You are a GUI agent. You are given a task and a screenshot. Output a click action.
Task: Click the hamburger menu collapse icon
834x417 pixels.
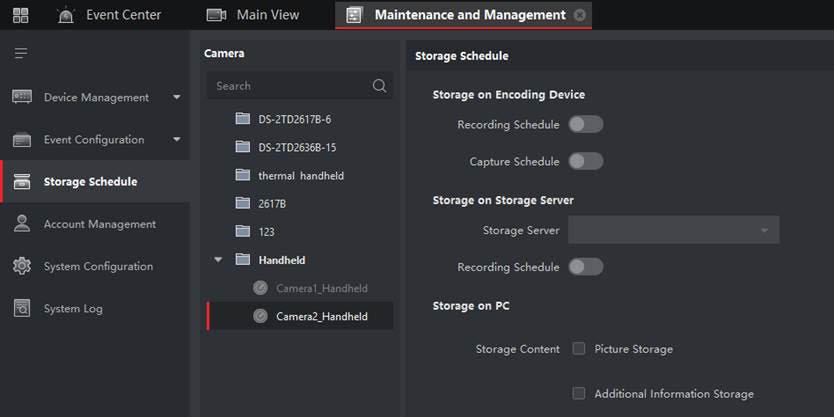click(x=21, y=53)
